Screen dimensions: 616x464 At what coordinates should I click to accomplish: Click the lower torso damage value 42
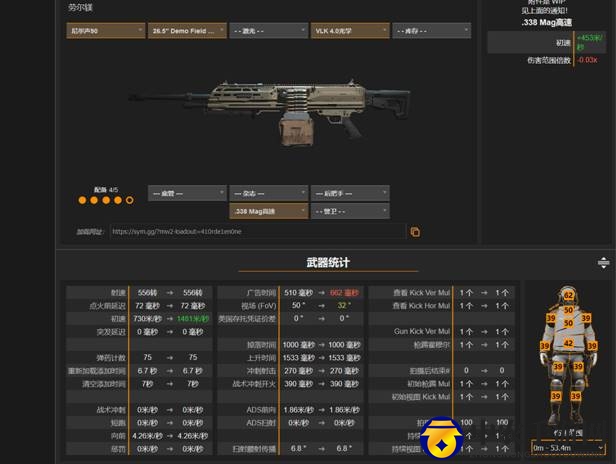(x=568, y=343)
